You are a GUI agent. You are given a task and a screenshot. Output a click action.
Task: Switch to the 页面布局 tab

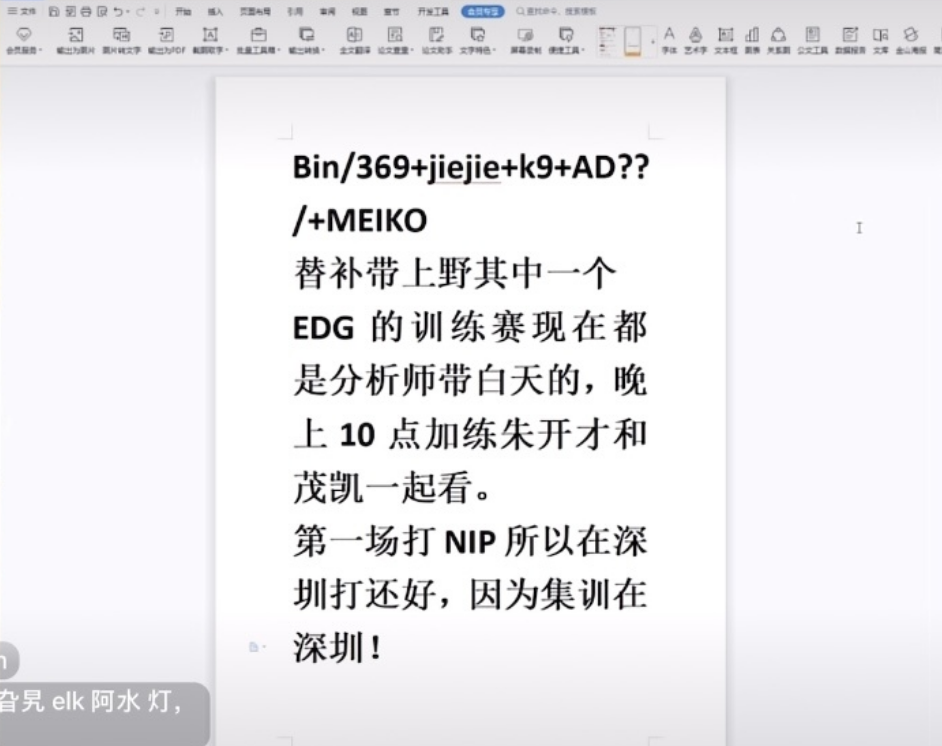pyautogui.click(x=255, y=11)
